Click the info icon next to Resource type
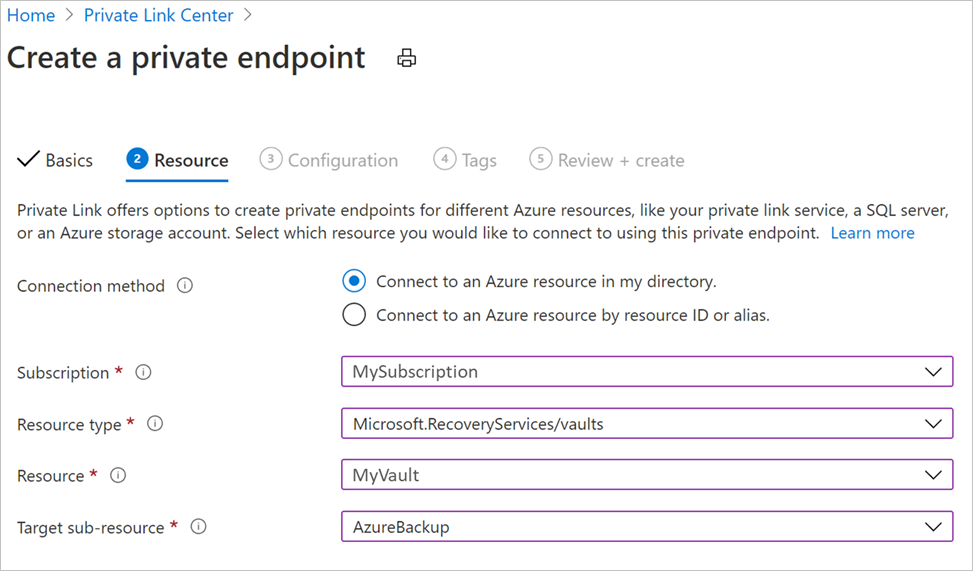The image size is (973, 571). coord(155,424)
